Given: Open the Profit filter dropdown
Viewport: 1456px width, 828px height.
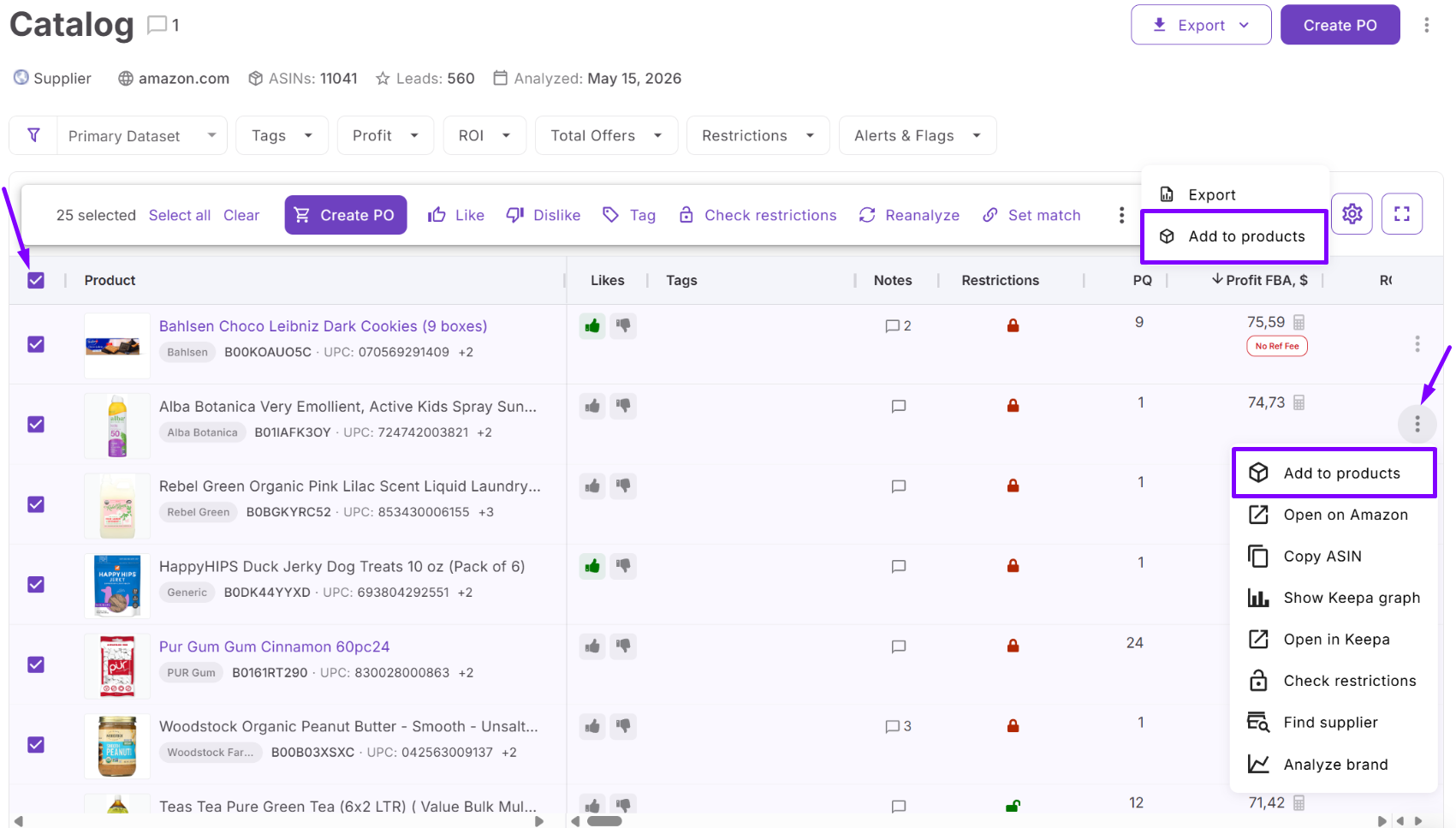Looking at the screenshot, I should [x=385, y=135].
